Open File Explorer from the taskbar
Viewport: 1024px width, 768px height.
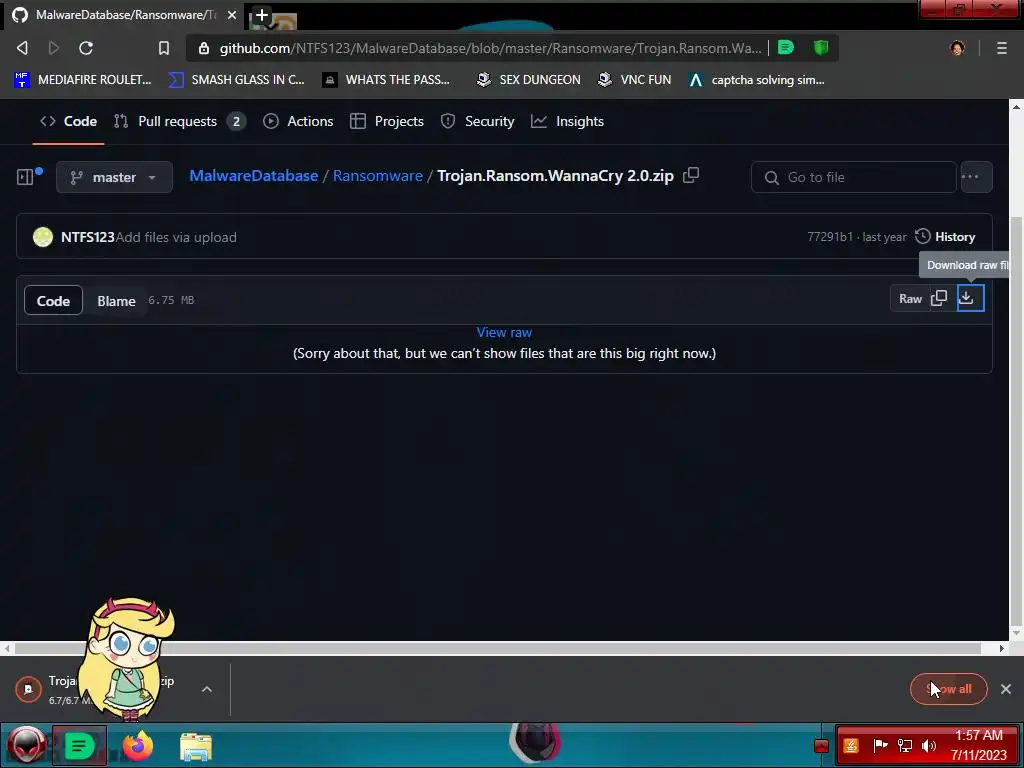[x=196, y=747]
